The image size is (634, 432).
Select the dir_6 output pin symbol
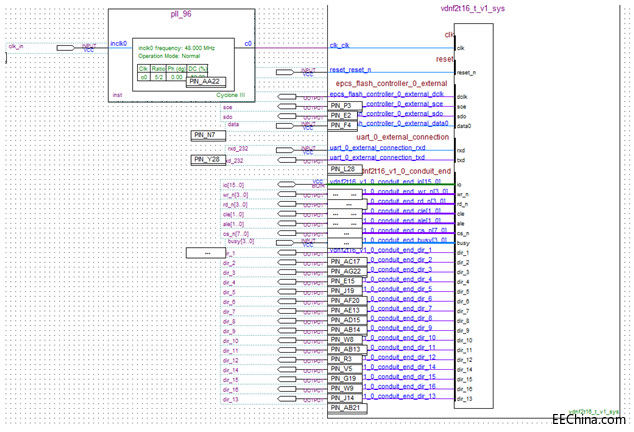(x=287, y=302)
